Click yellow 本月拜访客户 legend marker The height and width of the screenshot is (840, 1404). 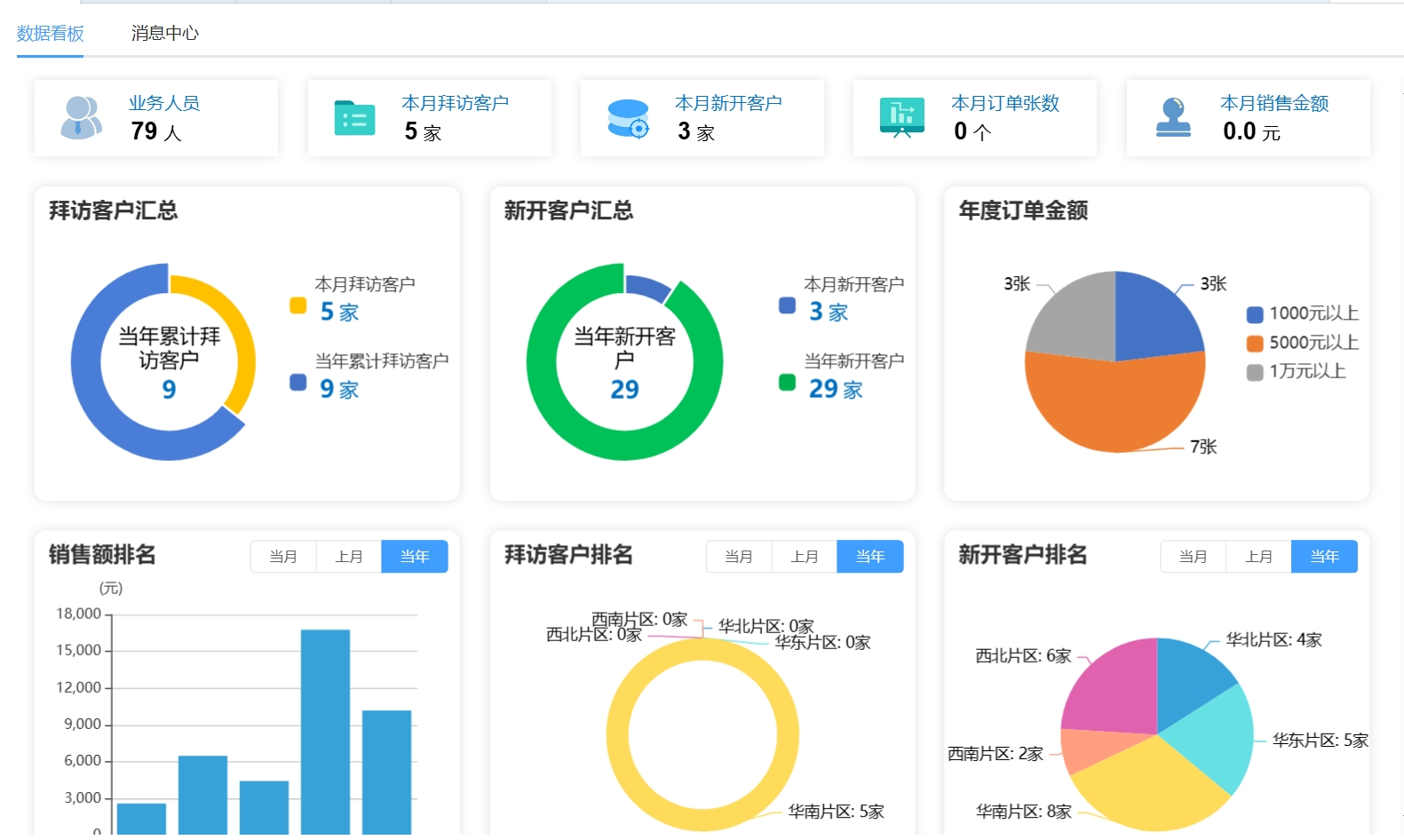click(298, 305)
